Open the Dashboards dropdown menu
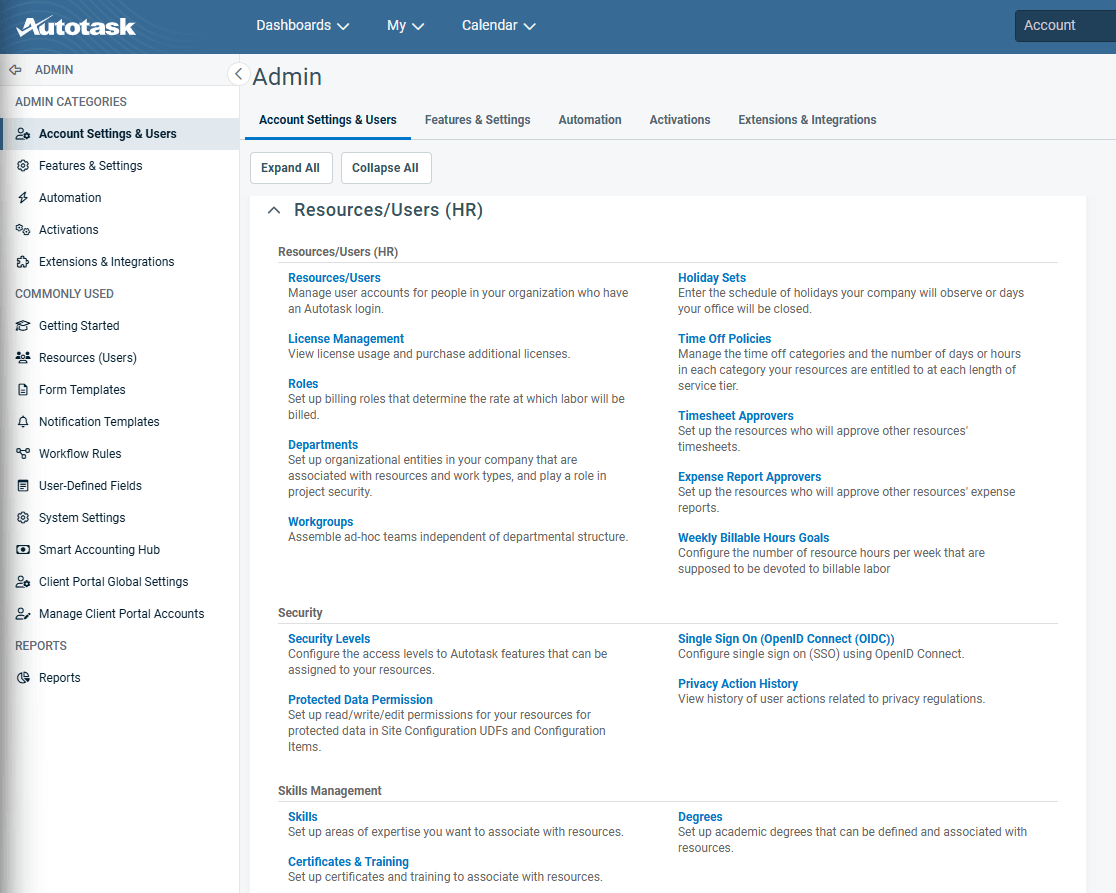The width and height of the screenshot is (1116, 893). tap(302, 26)
